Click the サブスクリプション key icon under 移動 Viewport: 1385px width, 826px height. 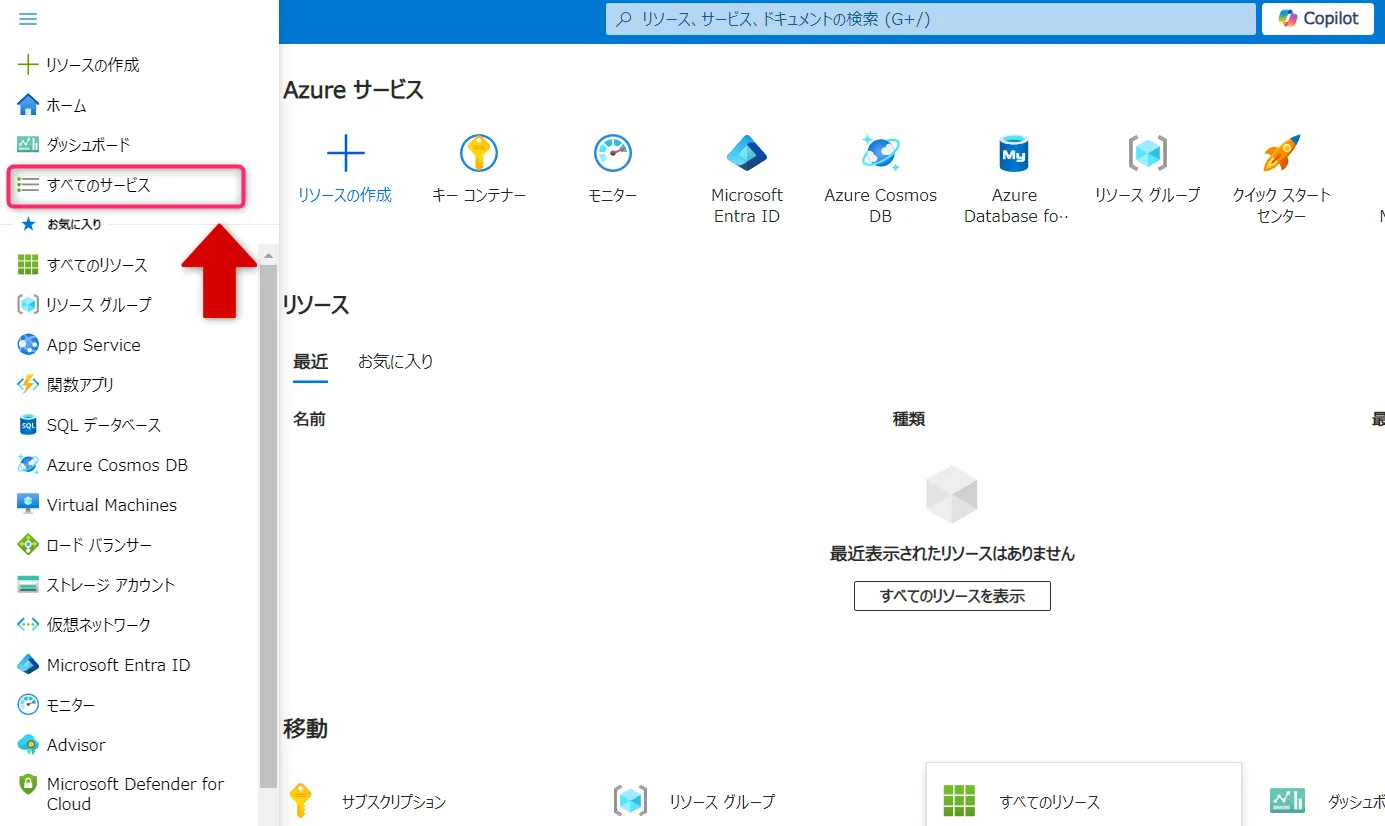click(300, 800)
